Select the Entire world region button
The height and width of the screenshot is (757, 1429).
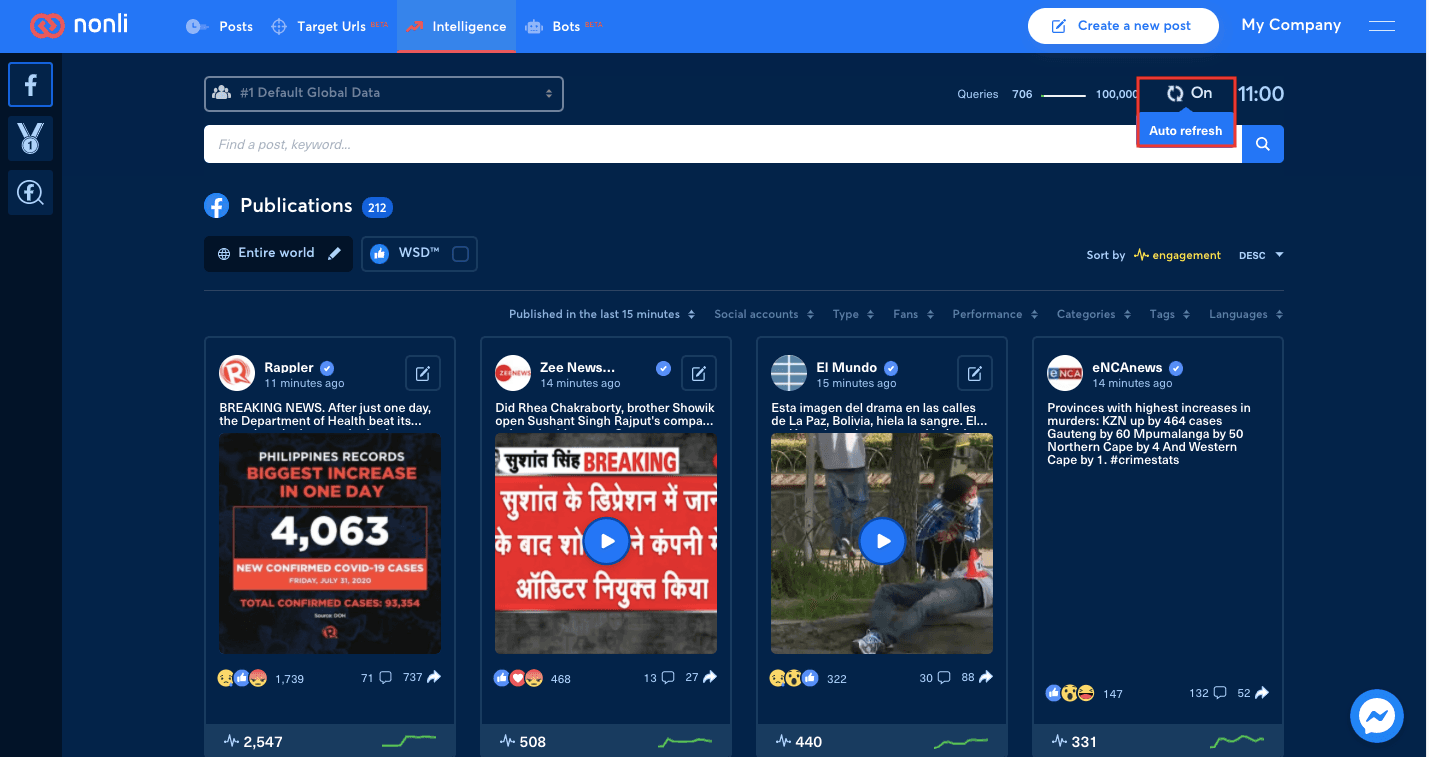point(278,253)
